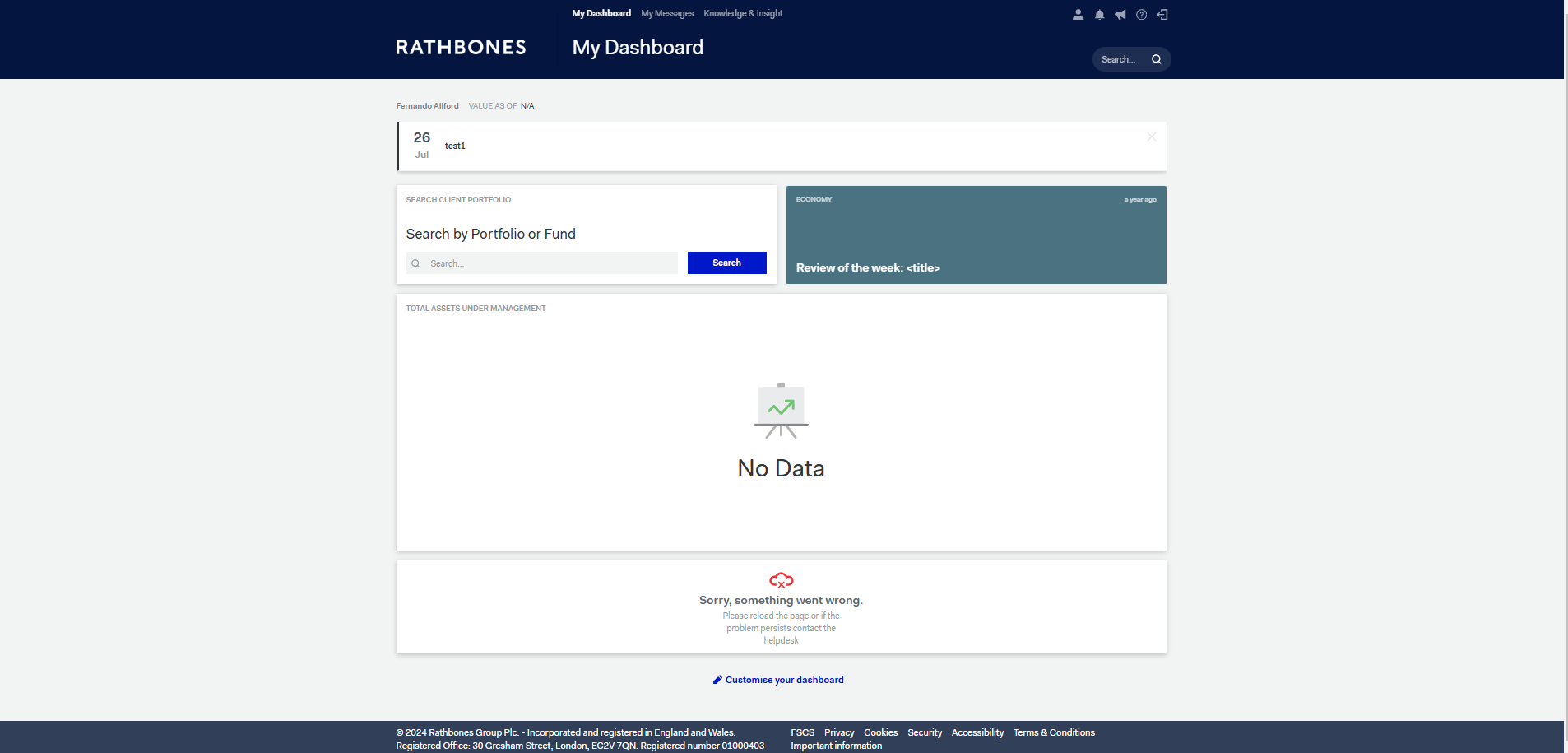Focus the header Search box

(1120, 59)
